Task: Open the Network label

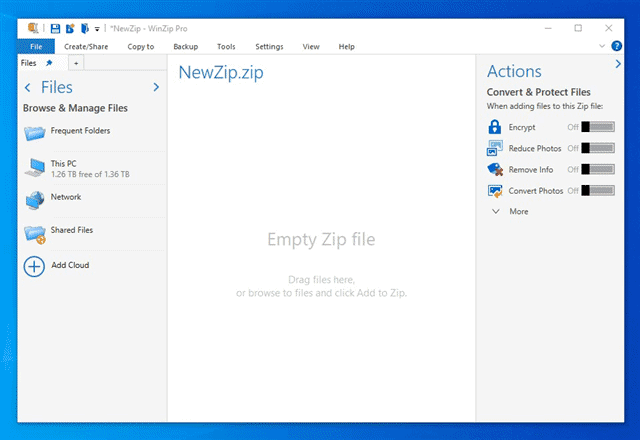Action: pos(66,197)
